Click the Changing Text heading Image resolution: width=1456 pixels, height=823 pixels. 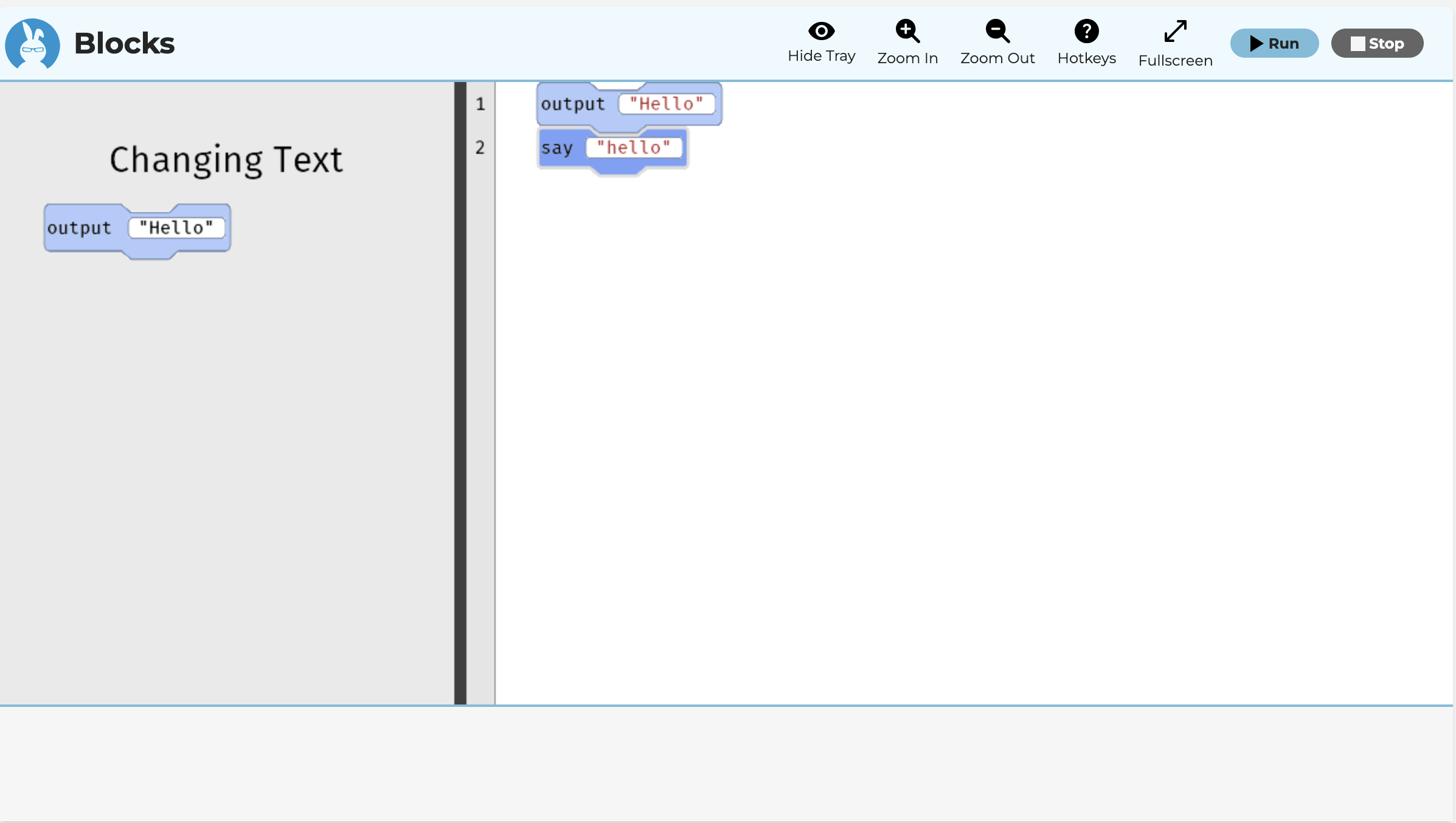coord(226,160)
